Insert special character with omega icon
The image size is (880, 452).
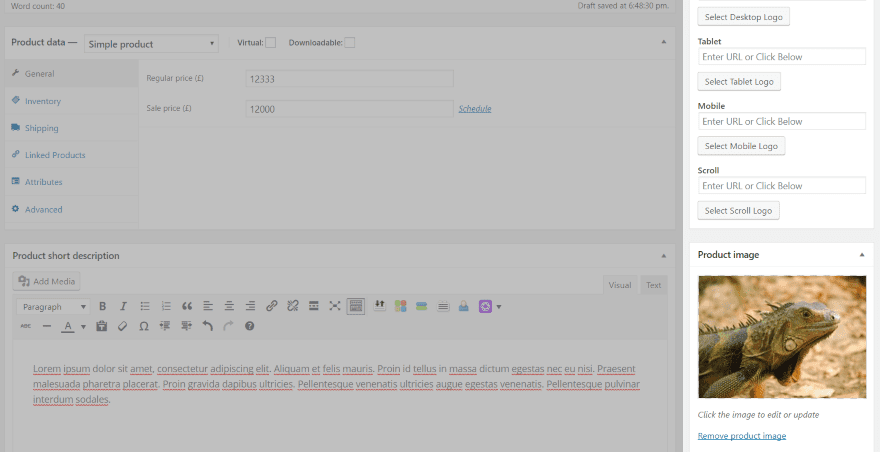click(x=144, y=326)
